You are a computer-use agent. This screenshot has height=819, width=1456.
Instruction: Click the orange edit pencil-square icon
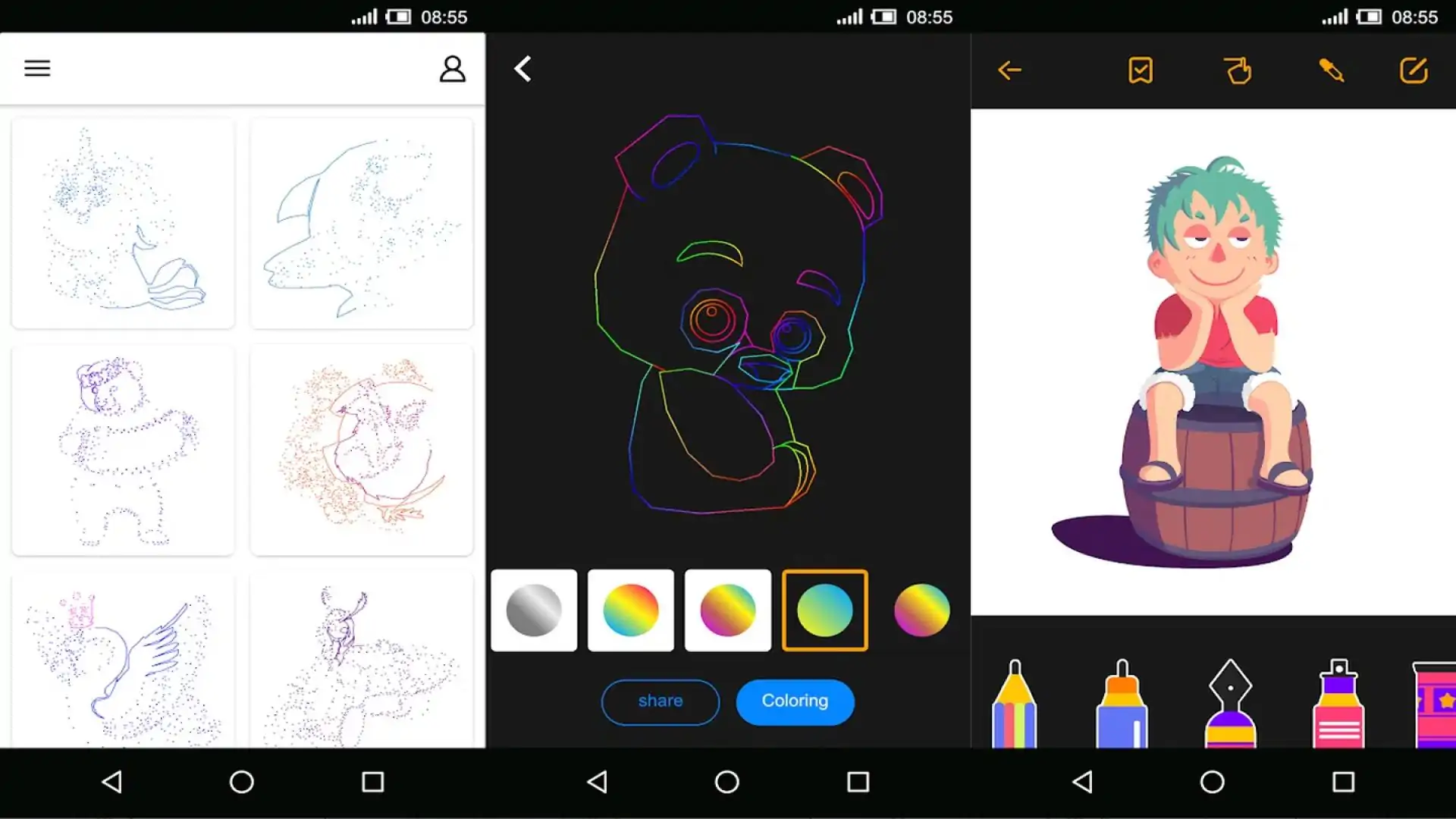click(1414, 71)
